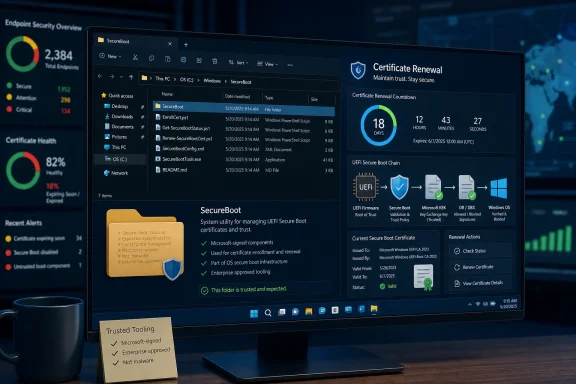Click the Rename icon in Explorer toolbar
Screen dimensions: 576x384
[x=183, y=60]
